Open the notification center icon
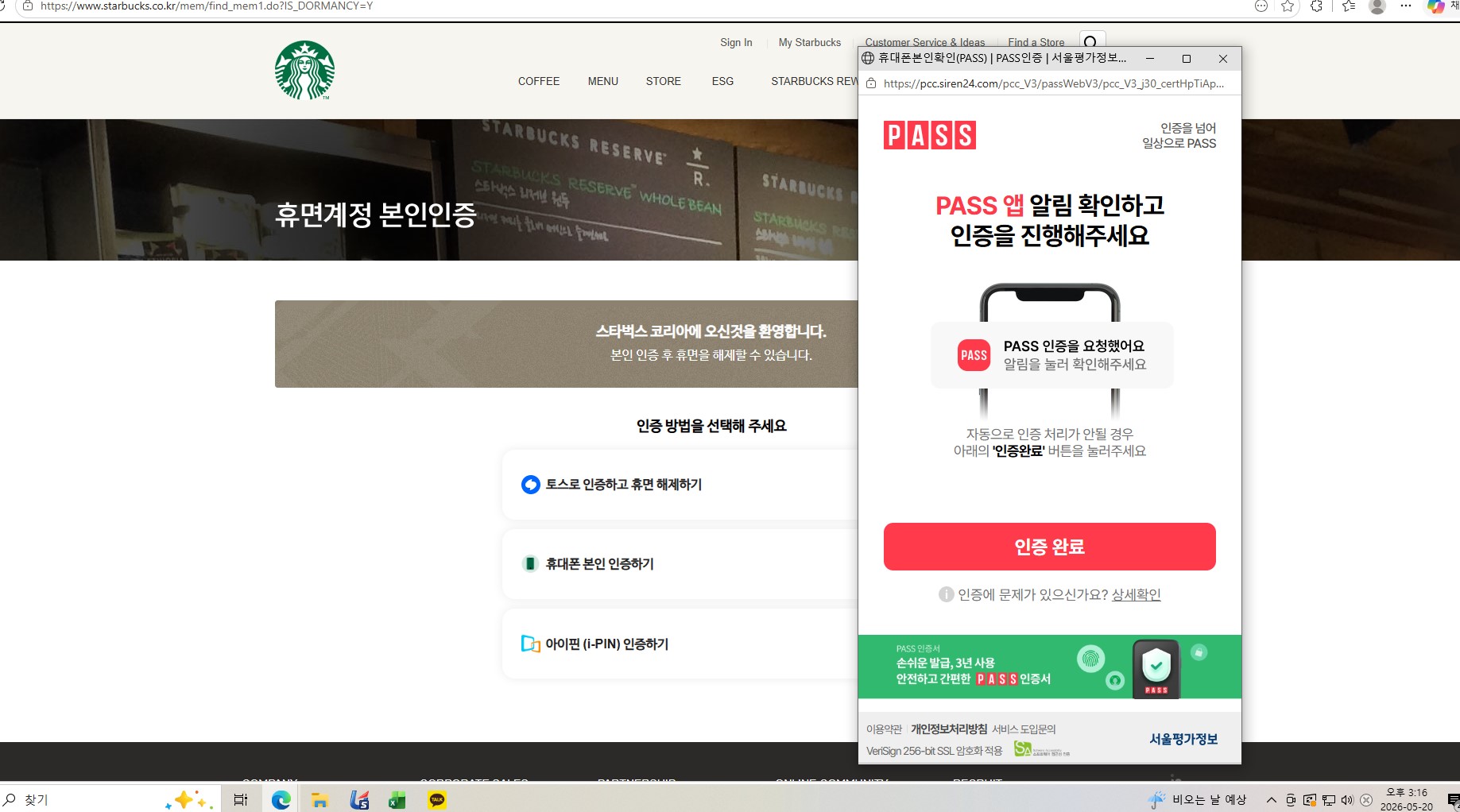 coord(1453,800)
